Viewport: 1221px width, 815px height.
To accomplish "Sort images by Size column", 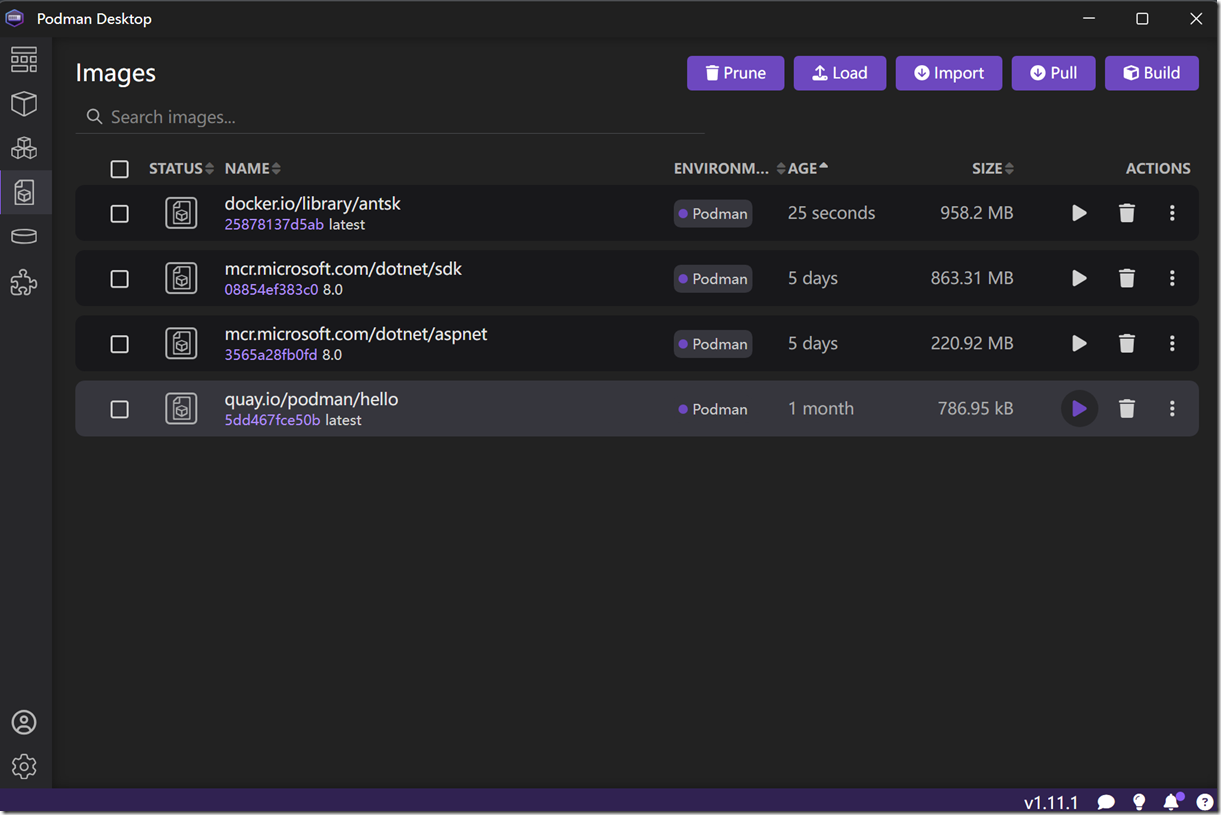I will (x=993, y=168).
